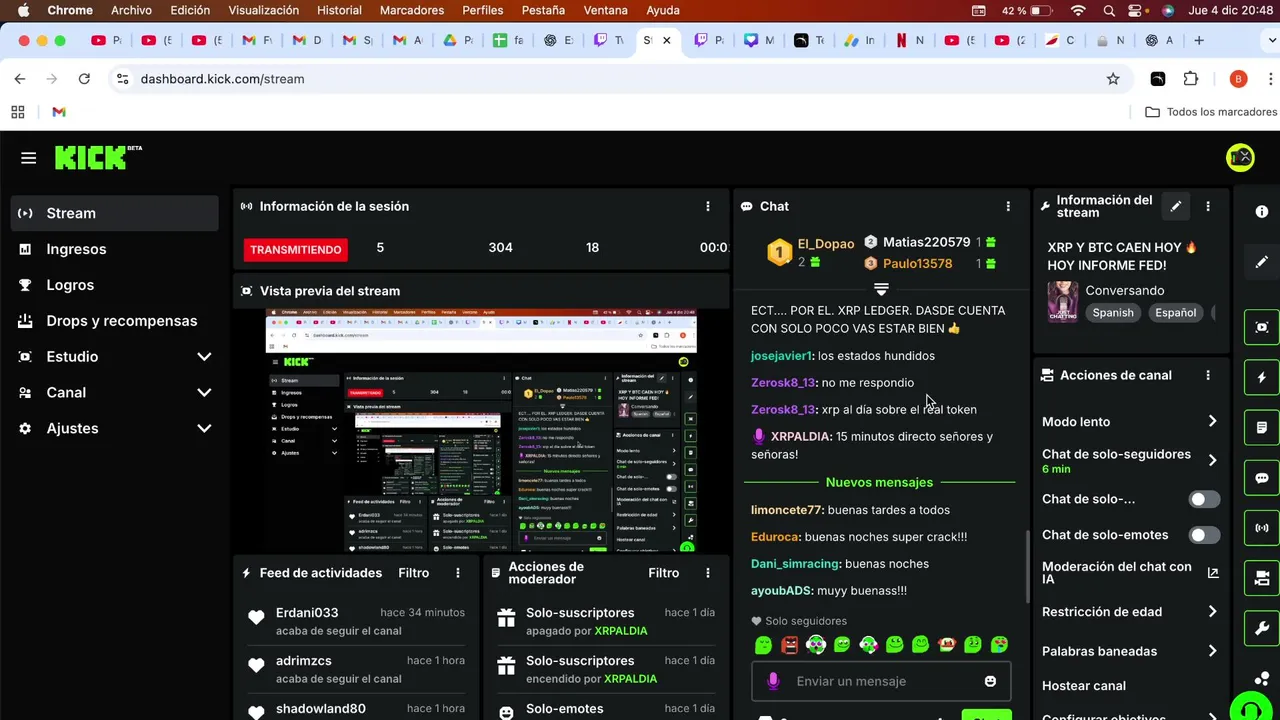Viewport: 1280px width, 720px height.
Task: Click XRPALDIA link in Solo-suscriptores apagado row
Action: pyautogui.click(x=621, y=631)
